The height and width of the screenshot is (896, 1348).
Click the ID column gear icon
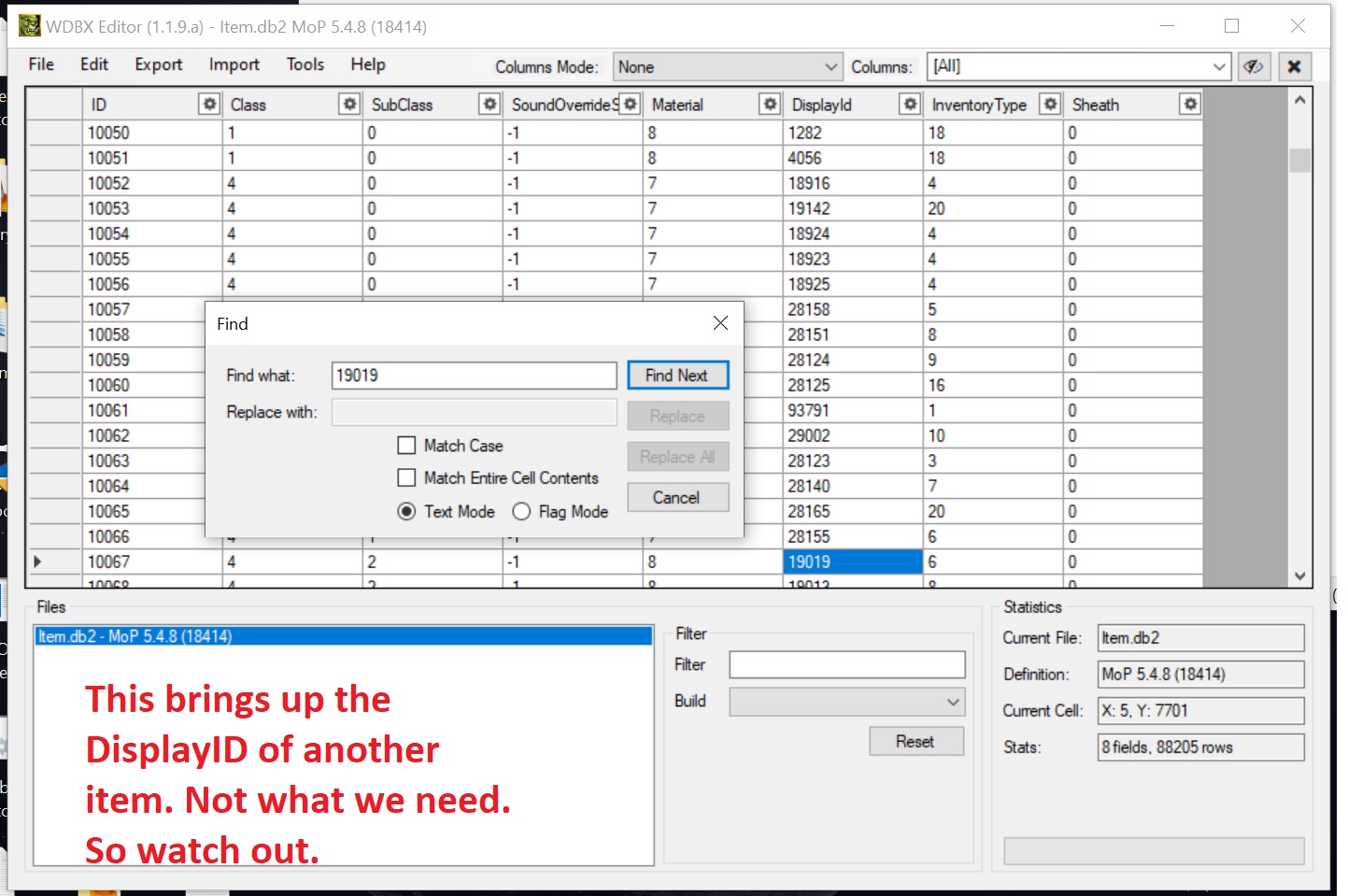click(x=209, y=104)
